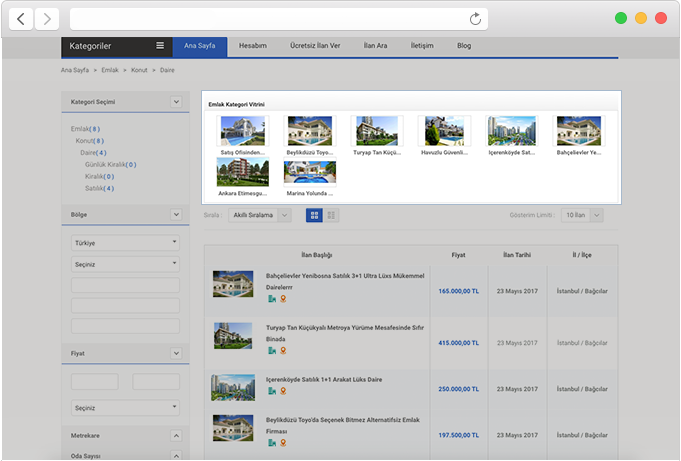Open the İlan Ara menu item
Screen dimensions: 681x461
coord(375,46)
